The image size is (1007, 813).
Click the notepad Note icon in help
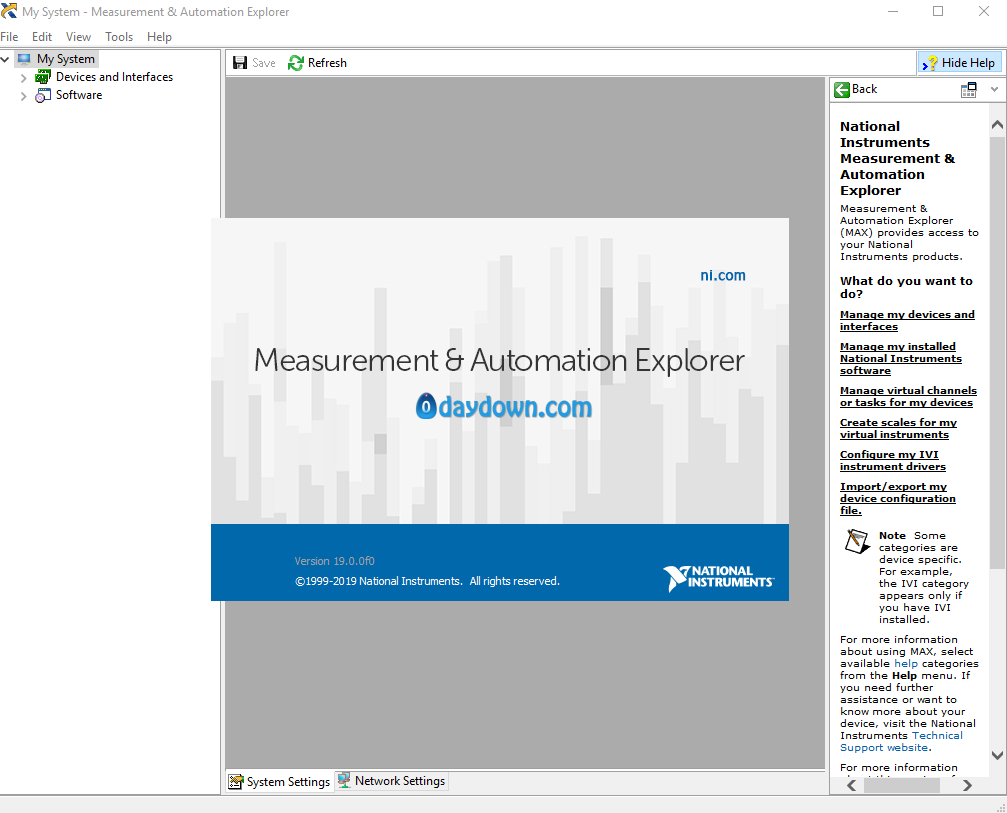pyautogui.click(x=857, y=541)
